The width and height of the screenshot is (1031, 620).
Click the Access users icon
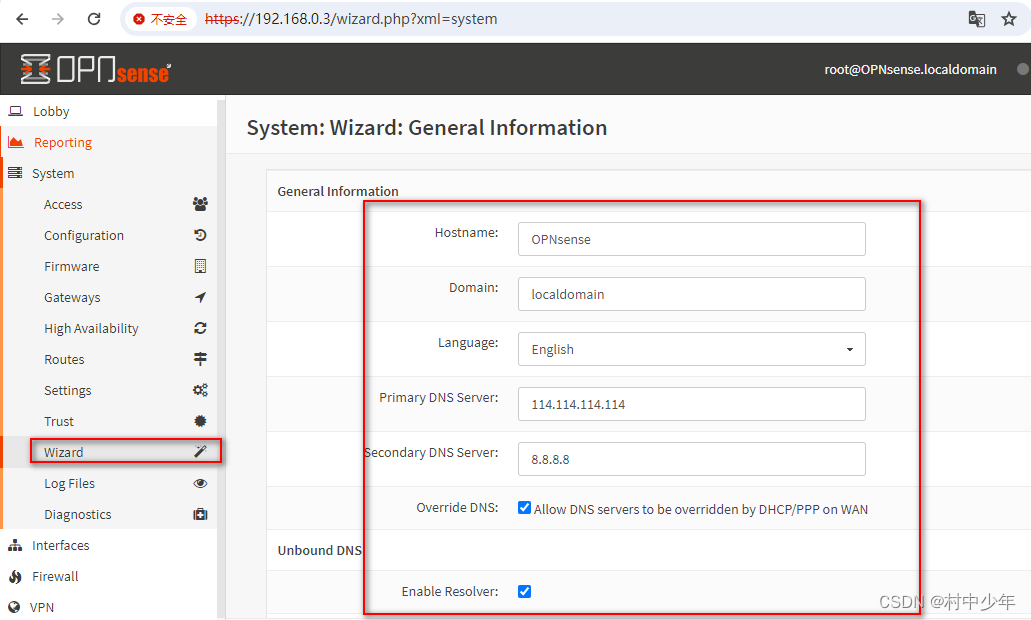tap(201, 204)
